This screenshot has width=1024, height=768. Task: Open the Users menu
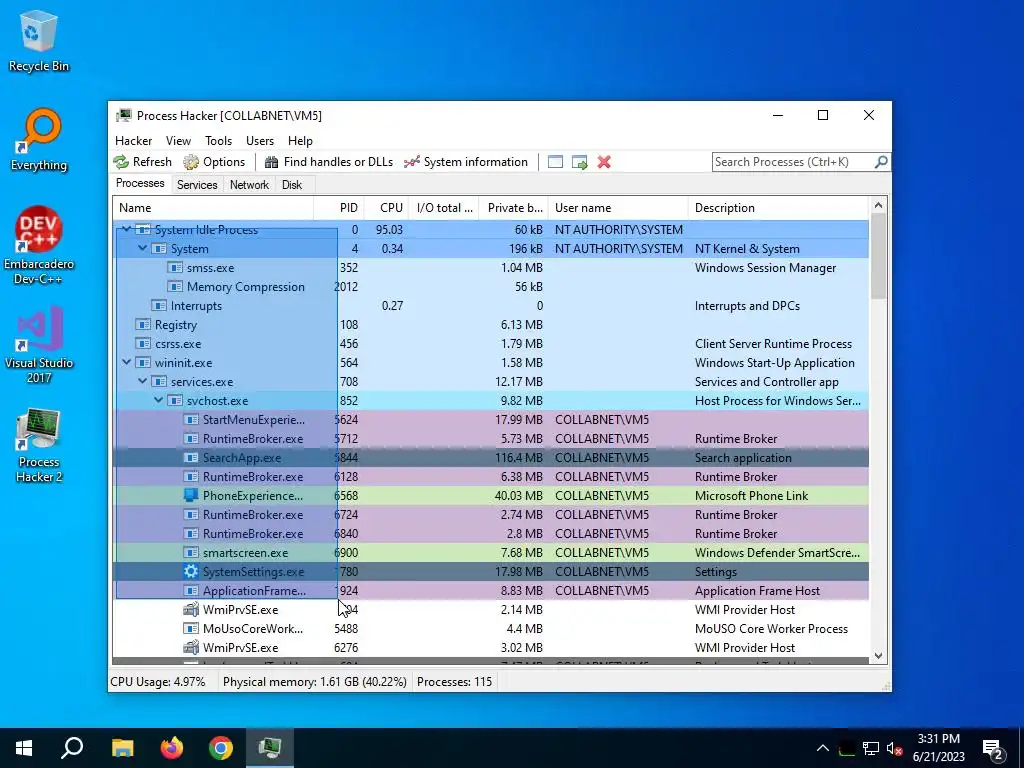[260, 141]
